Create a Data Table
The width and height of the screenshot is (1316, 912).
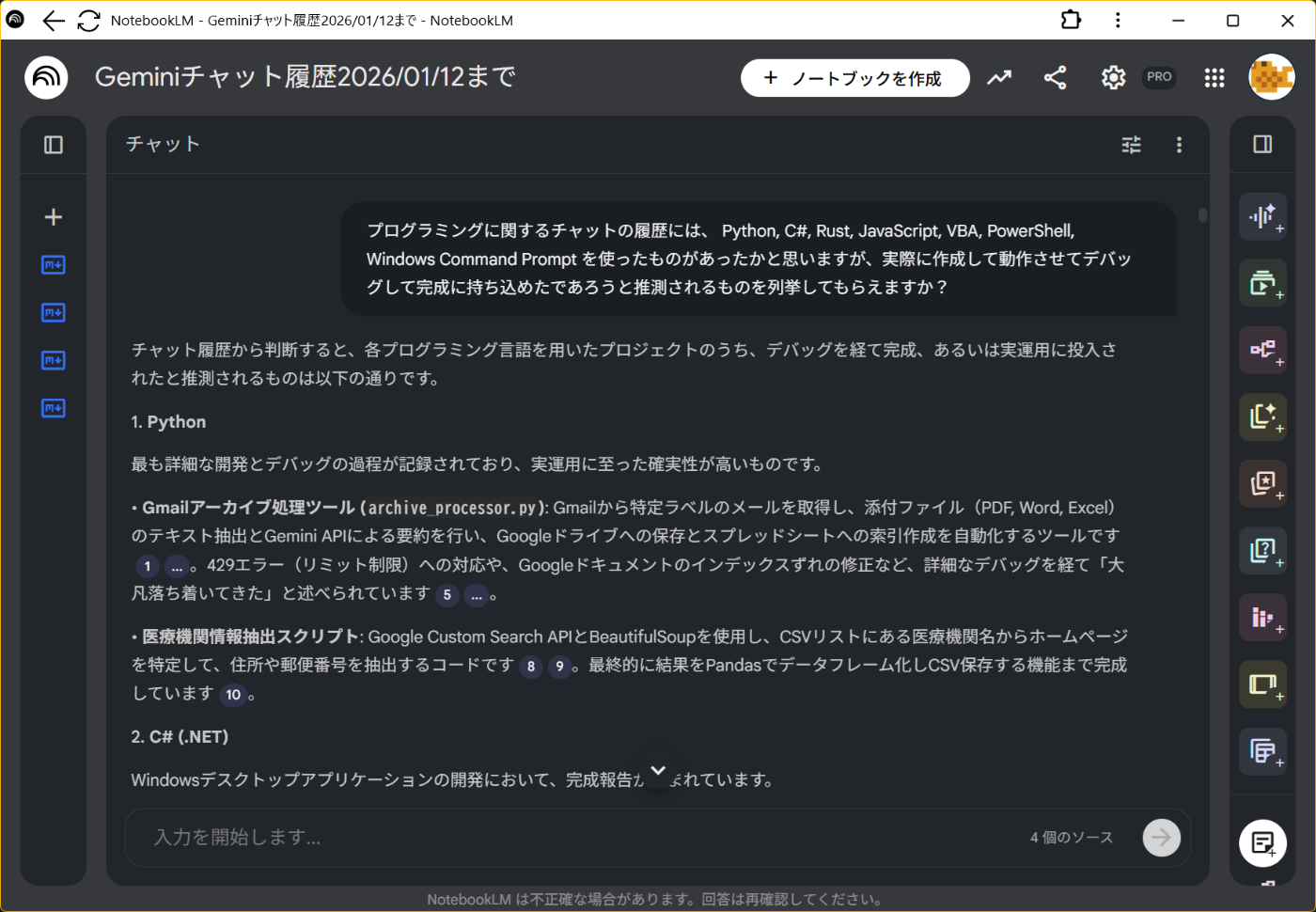pyautogui.click(x=1262, y=751)
